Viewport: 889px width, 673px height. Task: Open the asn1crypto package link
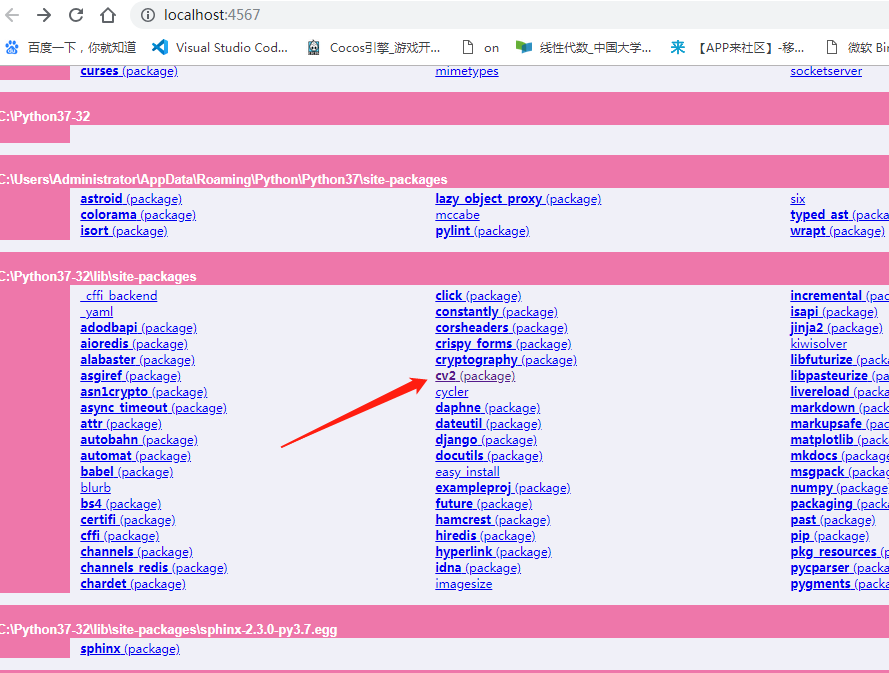(143, 392)
